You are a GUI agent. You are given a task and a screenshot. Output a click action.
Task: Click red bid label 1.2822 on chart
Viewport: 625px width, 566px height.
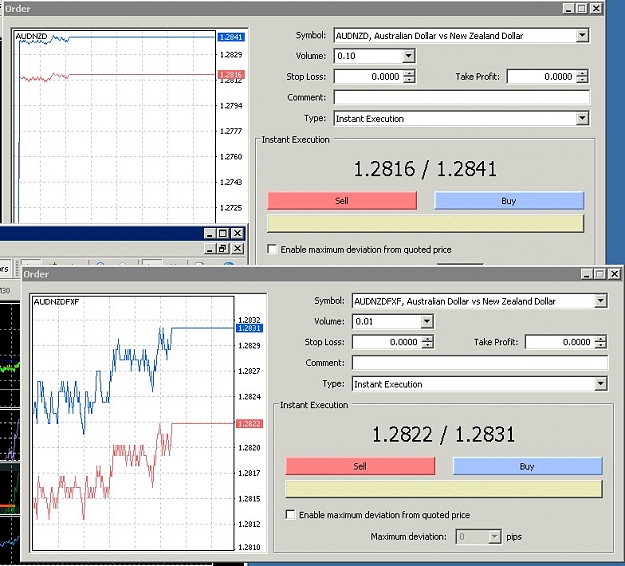click(250, 423)
